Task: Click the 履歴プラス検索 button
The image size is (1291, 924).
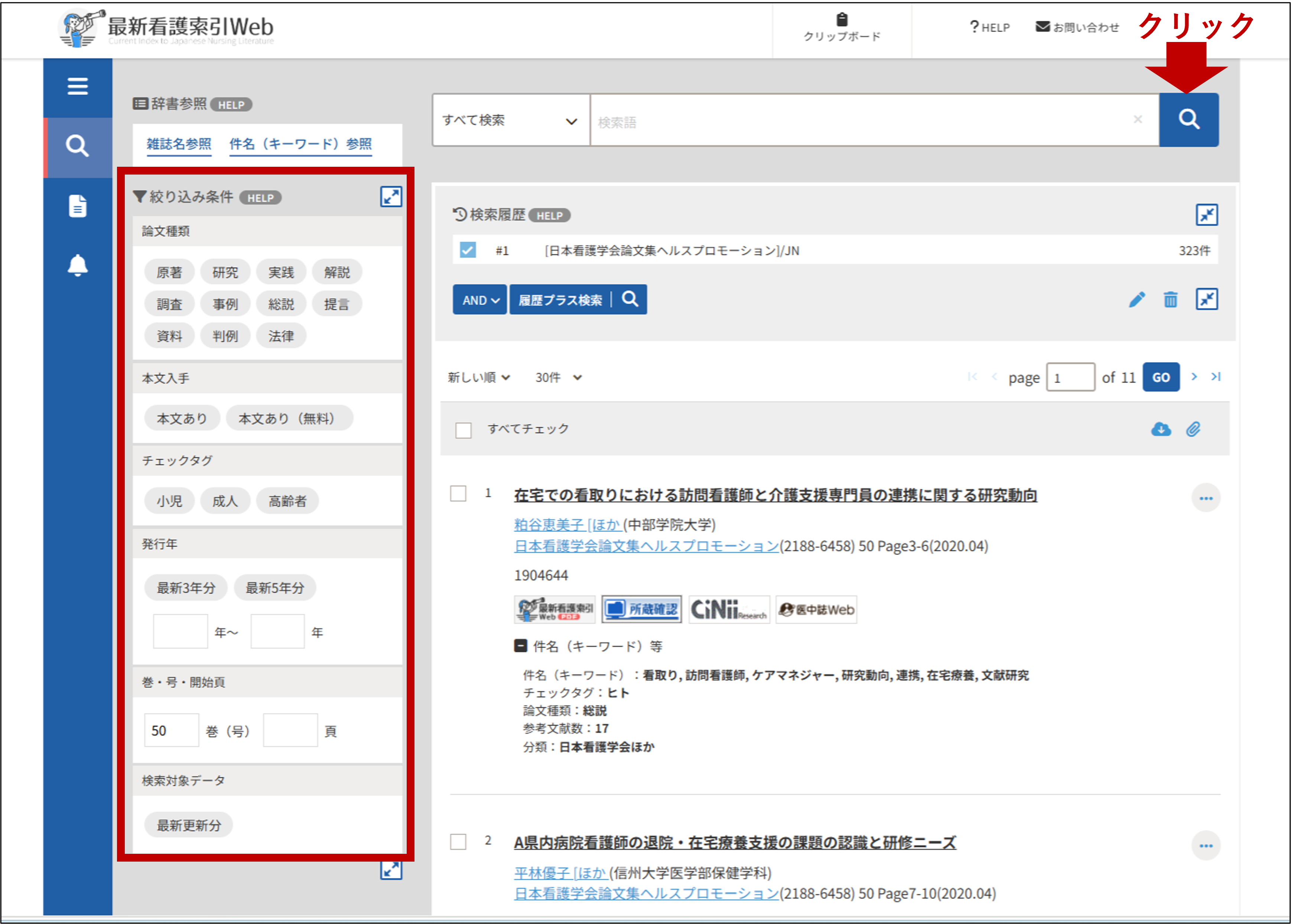Action: point(578,300)
